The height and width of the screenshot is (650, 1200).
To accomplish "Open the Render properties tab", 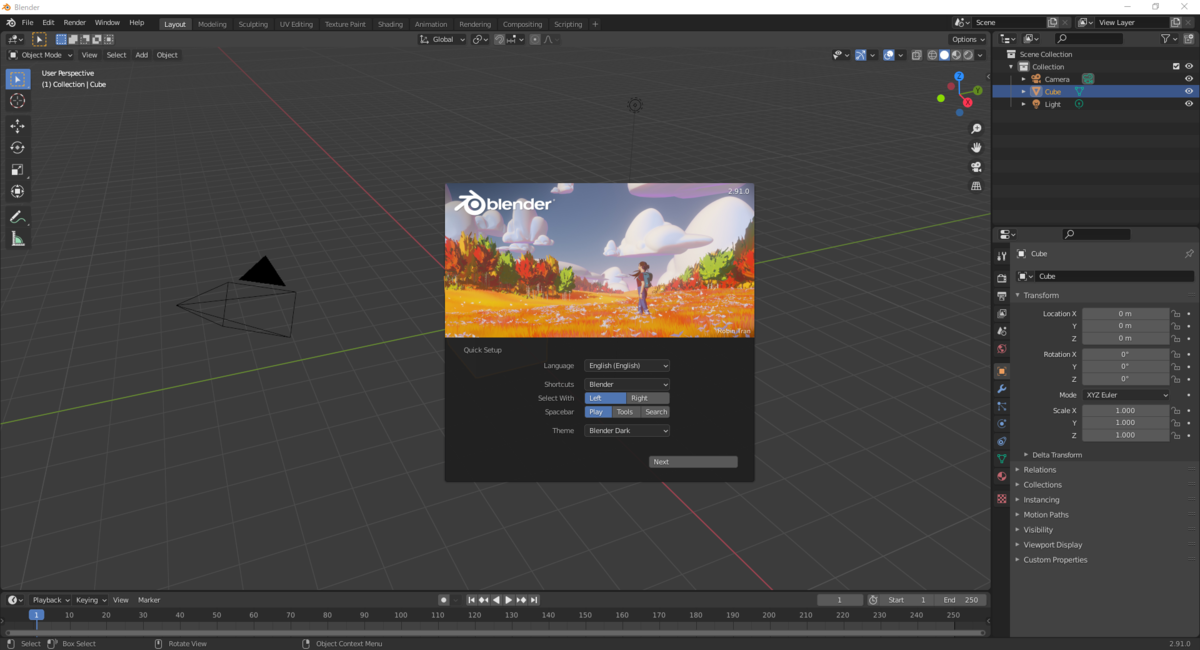I will [x=1001, y=278].
